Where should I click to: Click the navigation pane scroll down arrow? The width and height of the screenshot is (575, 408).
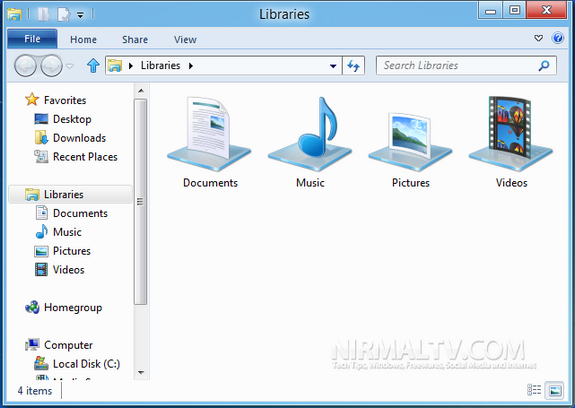[x=141, y=372]
